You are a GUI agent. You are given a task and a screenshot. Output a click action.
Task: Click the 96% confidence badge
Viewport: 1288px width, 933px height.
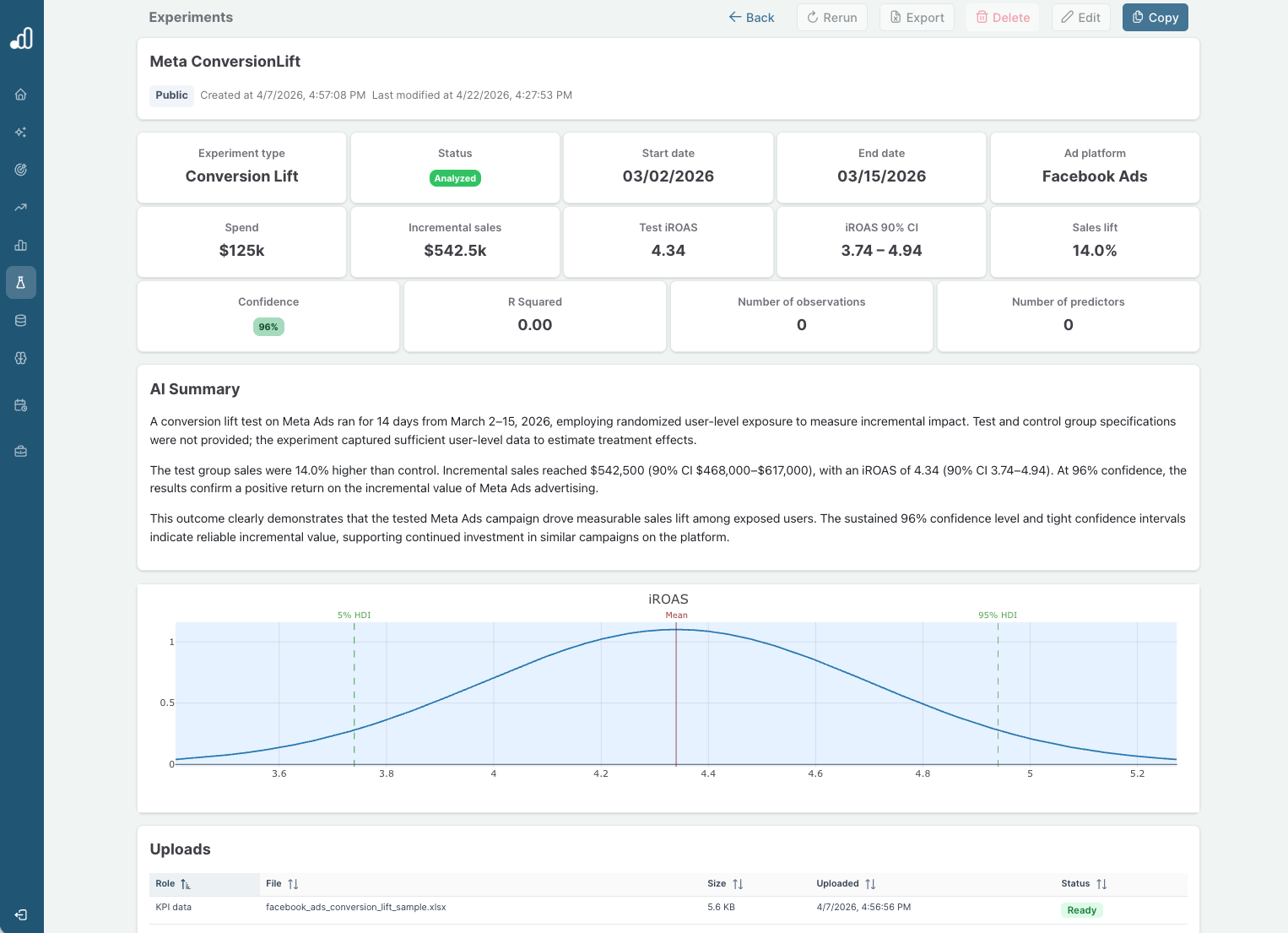tap(268, 327)
